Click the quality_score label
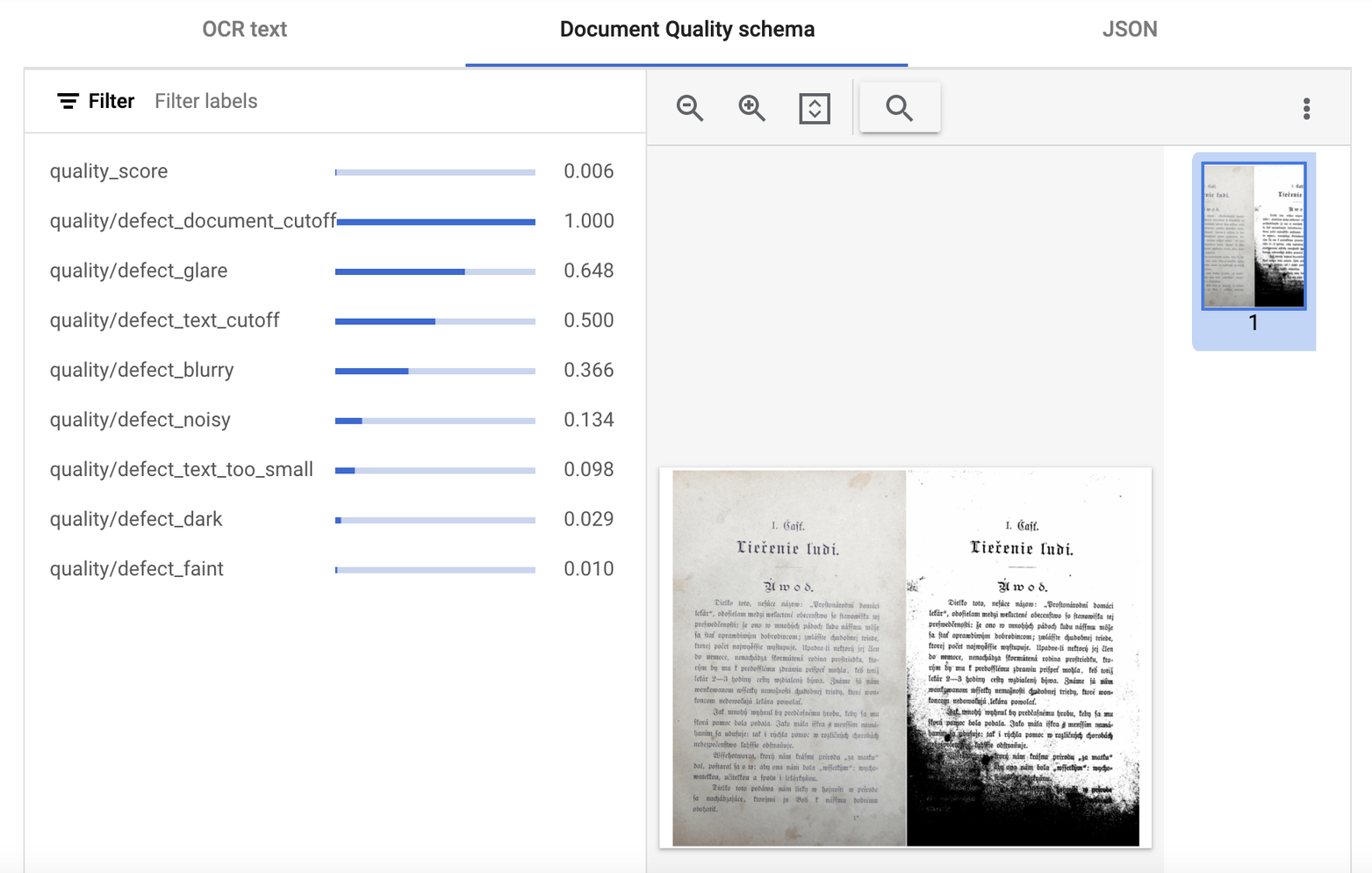Image resolution: width=1372 pixels, height=873 pixels. (x=109, y=171)
